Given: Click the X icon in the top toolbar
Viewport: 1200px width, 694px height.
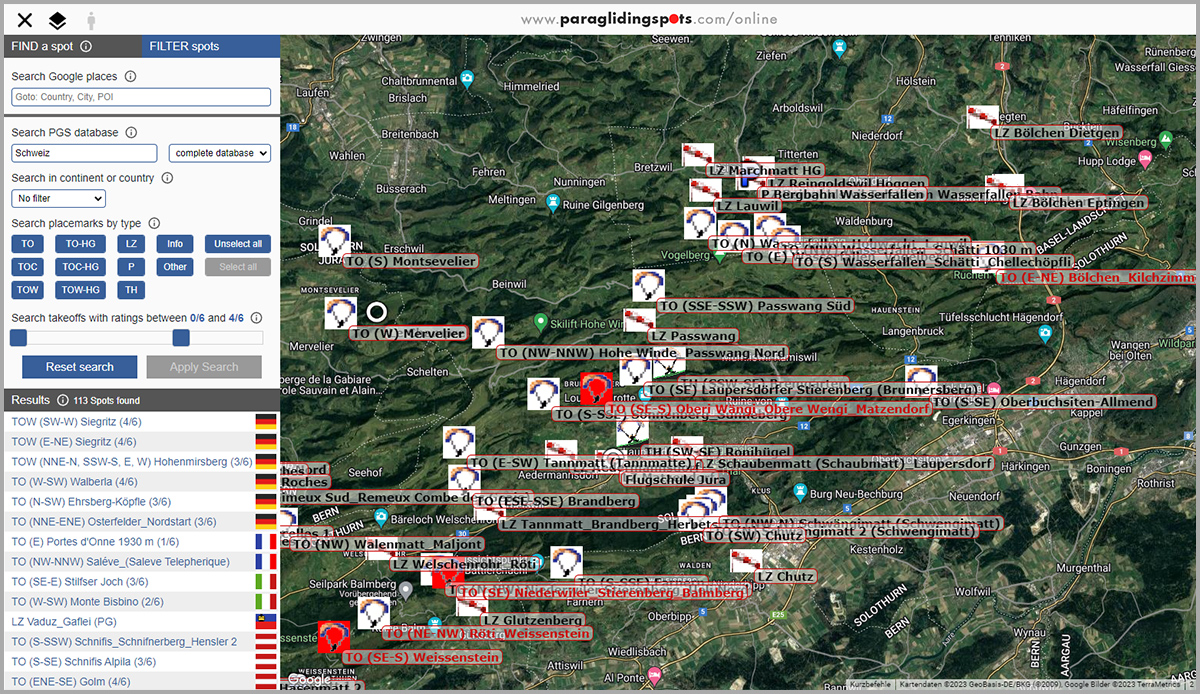Looking at the screenshot, I should click(24, 19).
